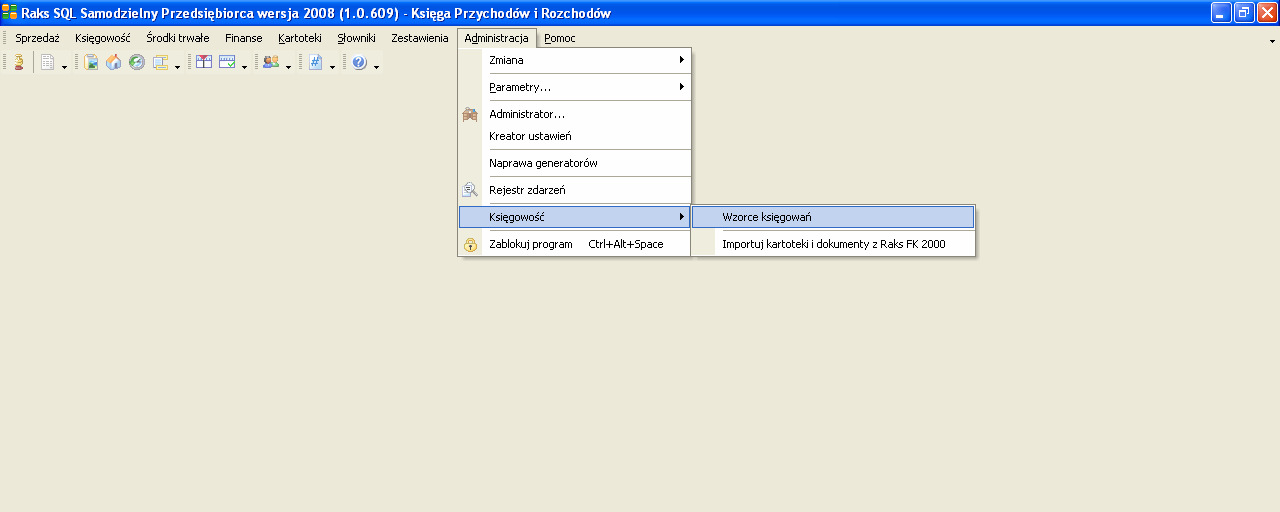Open dropdown arrow beside the help icon
Image resolution: width=1280 pixels, height=512 pixels.
(376, 66)
